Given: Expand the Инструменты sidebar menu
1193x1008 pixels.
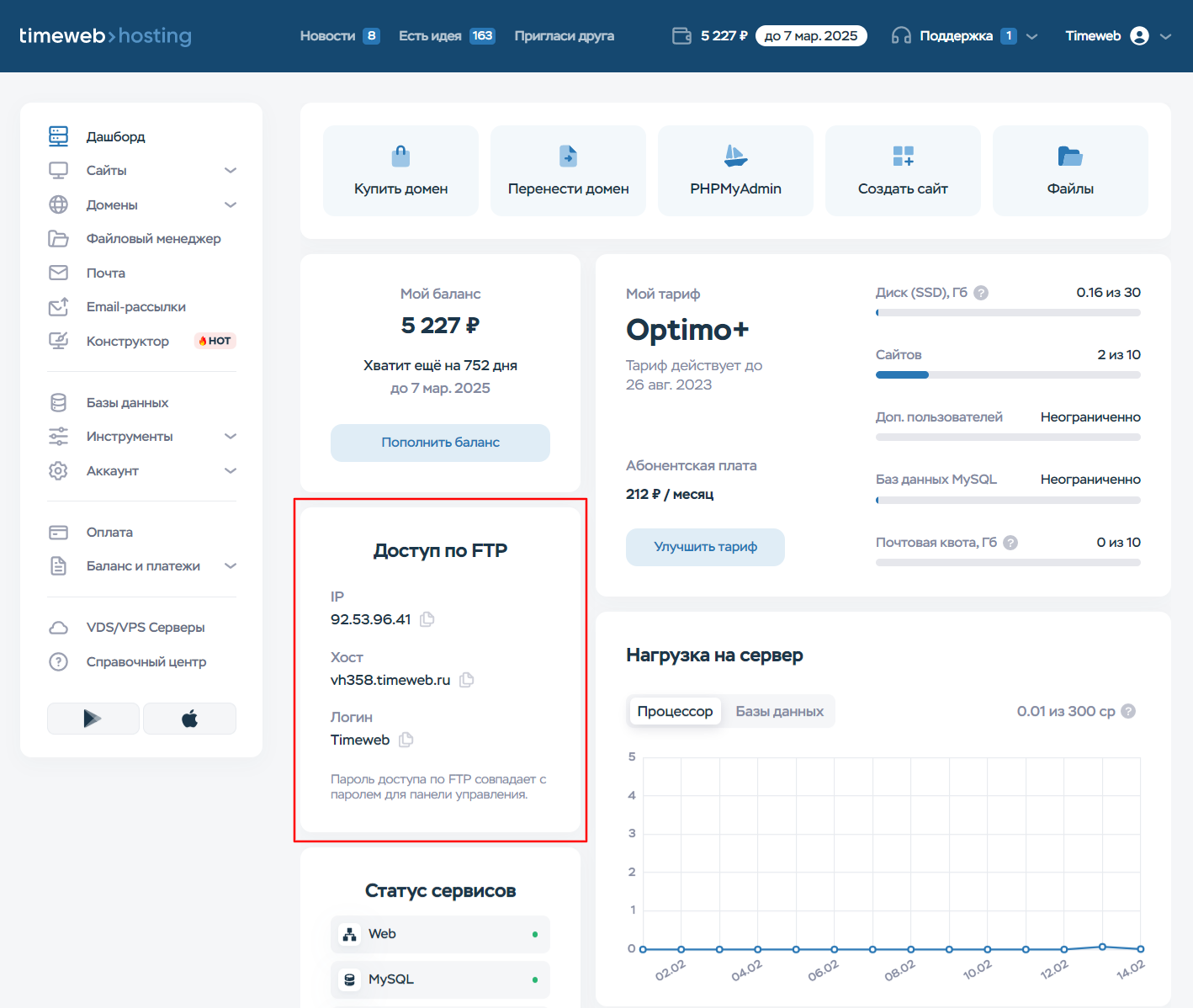Looking at the screenshot, I should coord(231,437).
